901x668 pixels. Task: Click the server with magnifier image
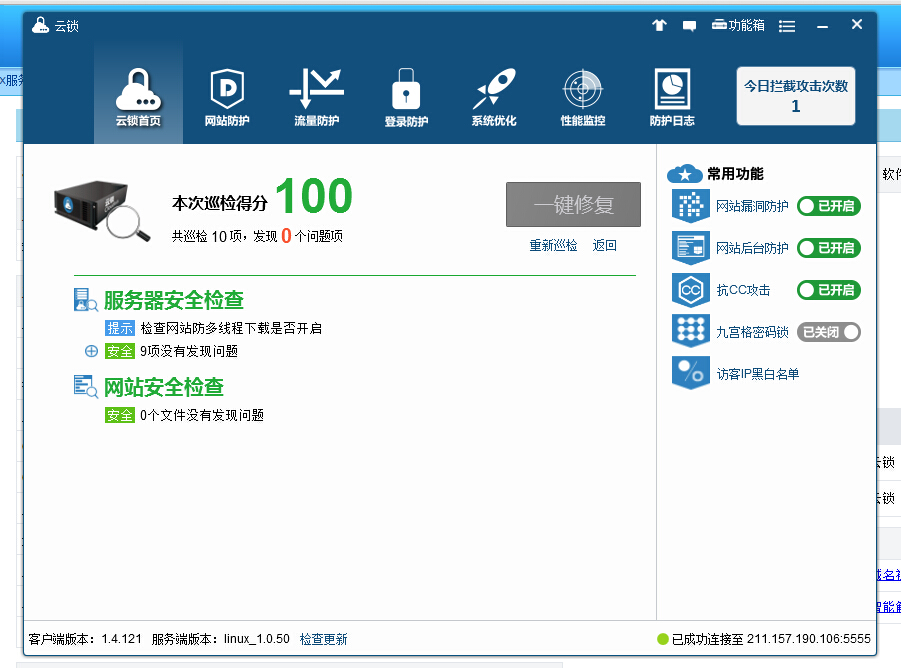tap(102, 210)
